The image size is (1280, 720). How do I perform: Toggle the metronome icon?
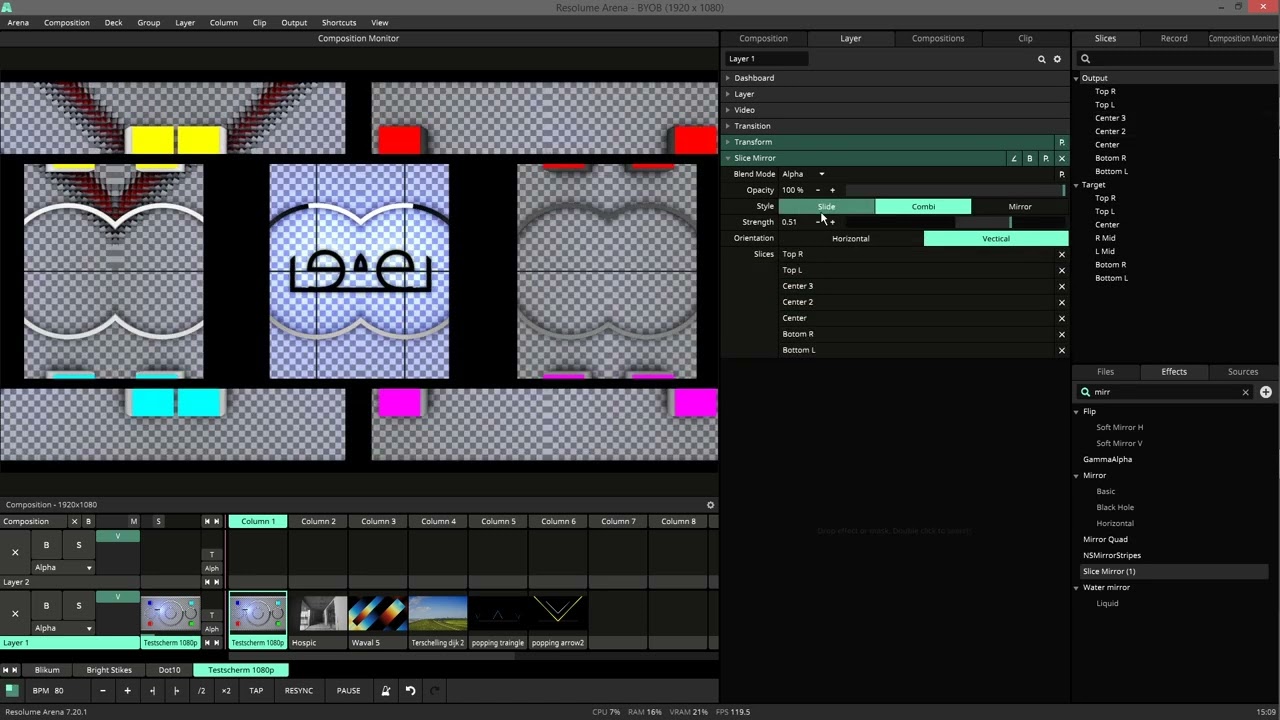coord(385,691)
